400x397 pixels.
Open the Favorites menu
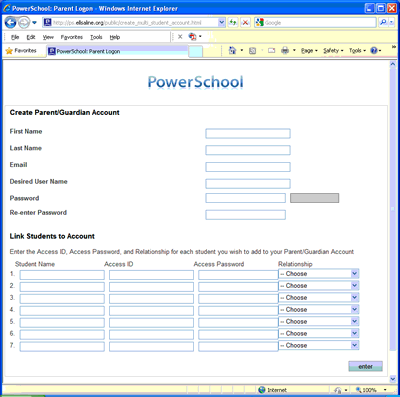coord(72,37)
